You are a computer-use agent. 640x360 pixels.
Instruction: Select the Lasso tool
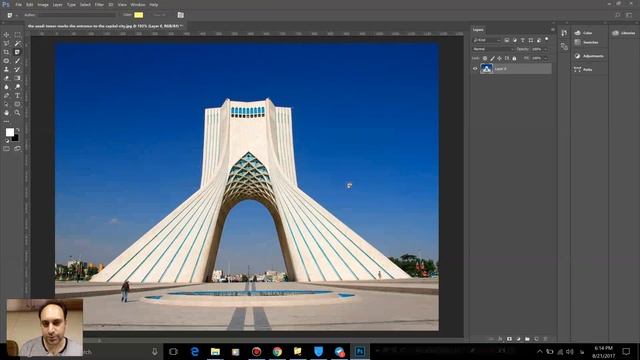point(6,44)
